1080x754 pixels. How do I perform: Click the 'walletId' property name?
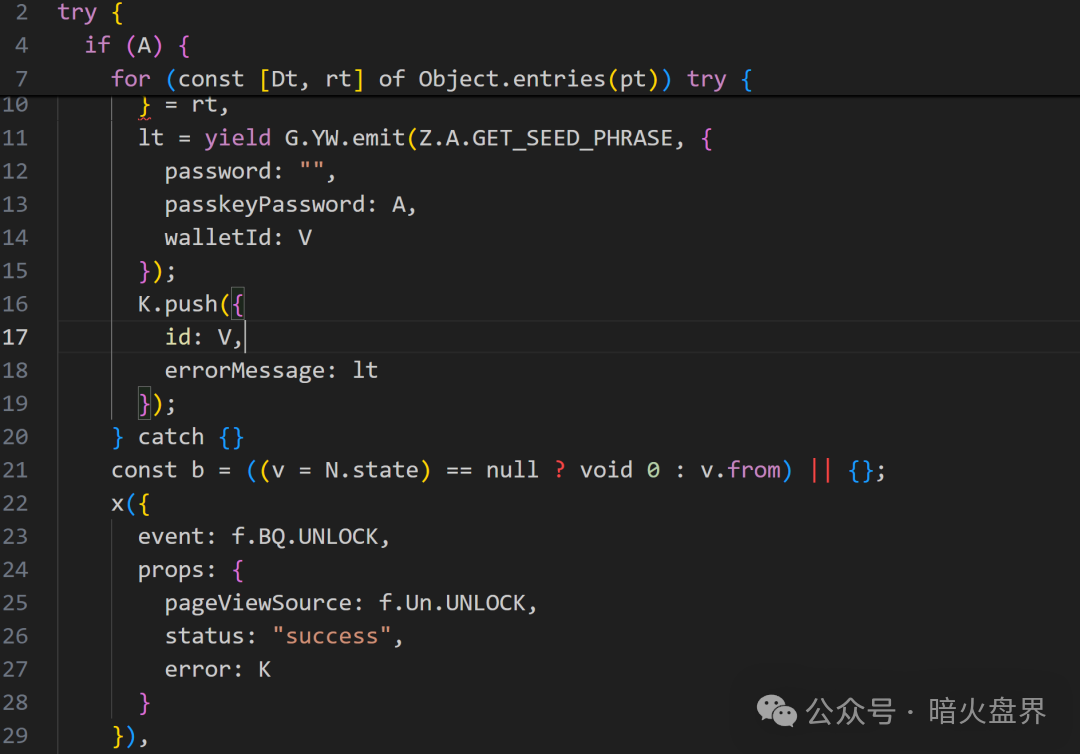[218, 238]
